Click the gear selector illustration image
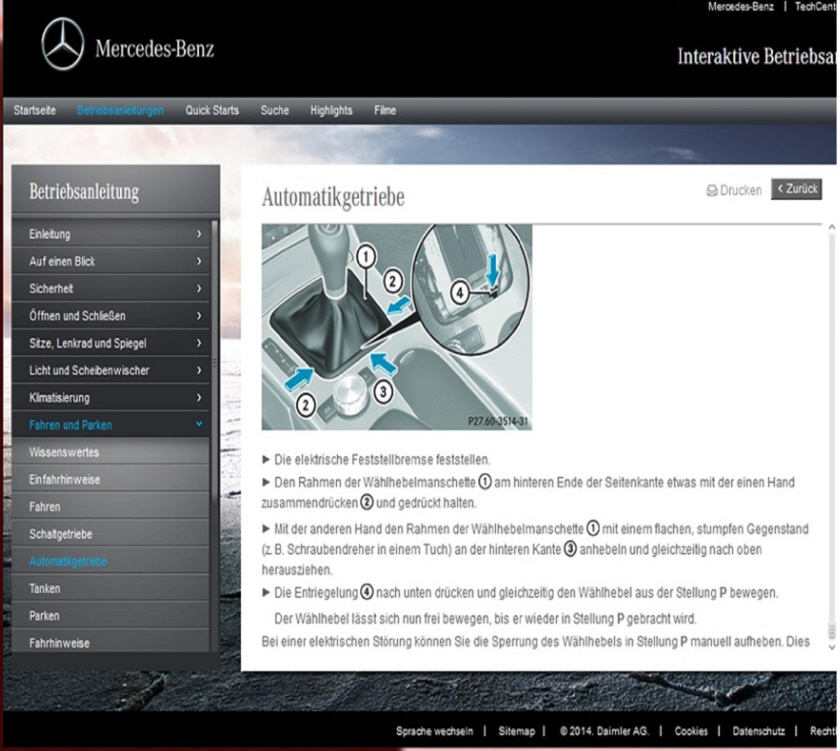Viewport: 840px width, 751px height. [x=397, y=327]
